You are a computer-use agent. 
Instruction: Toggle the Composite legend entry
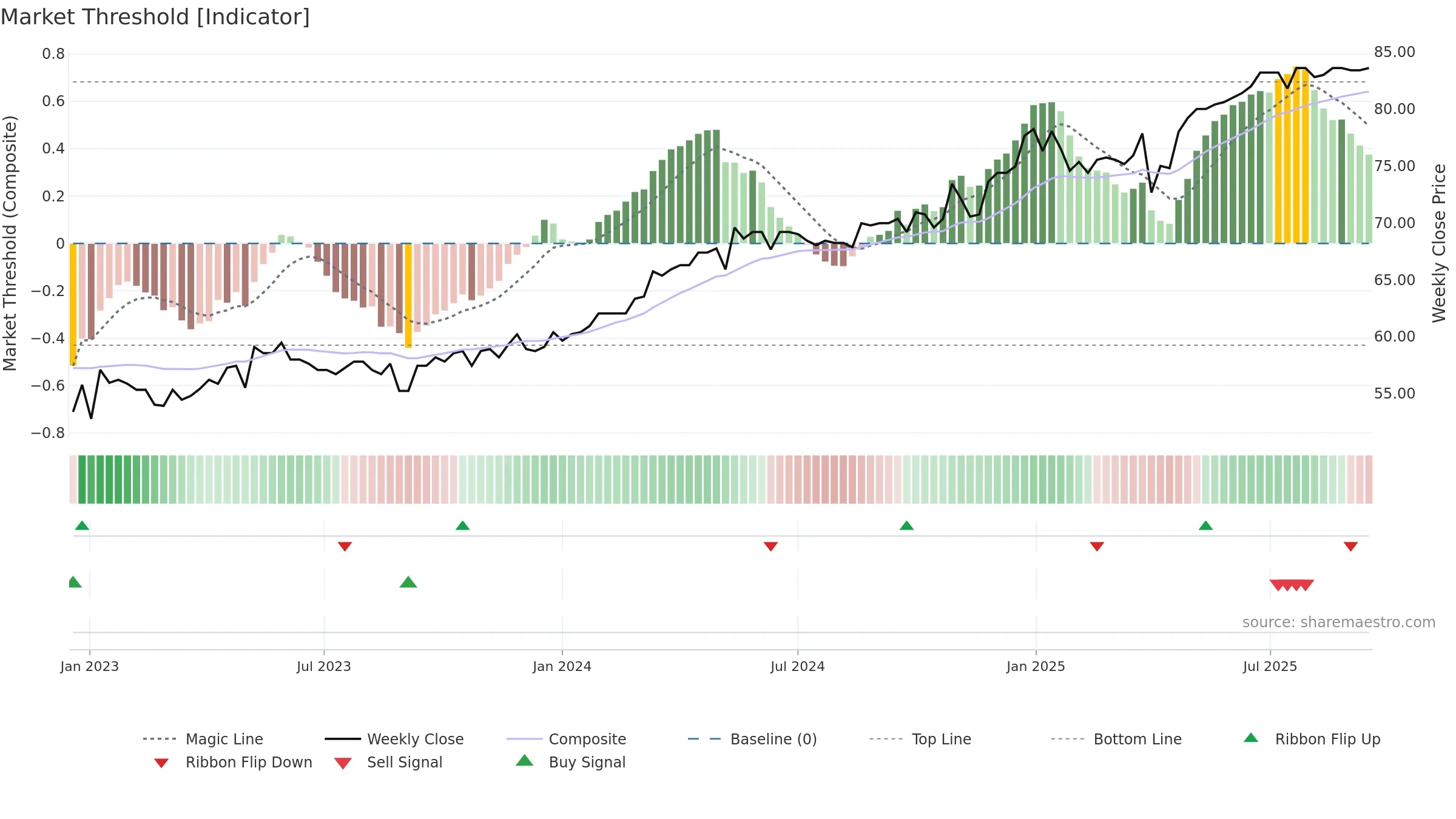(566, 739)
